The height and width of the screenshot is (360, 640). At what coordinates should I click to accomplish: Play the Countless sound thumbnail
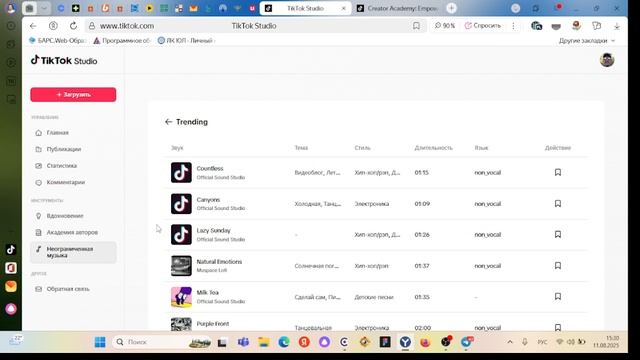[181, 172]
